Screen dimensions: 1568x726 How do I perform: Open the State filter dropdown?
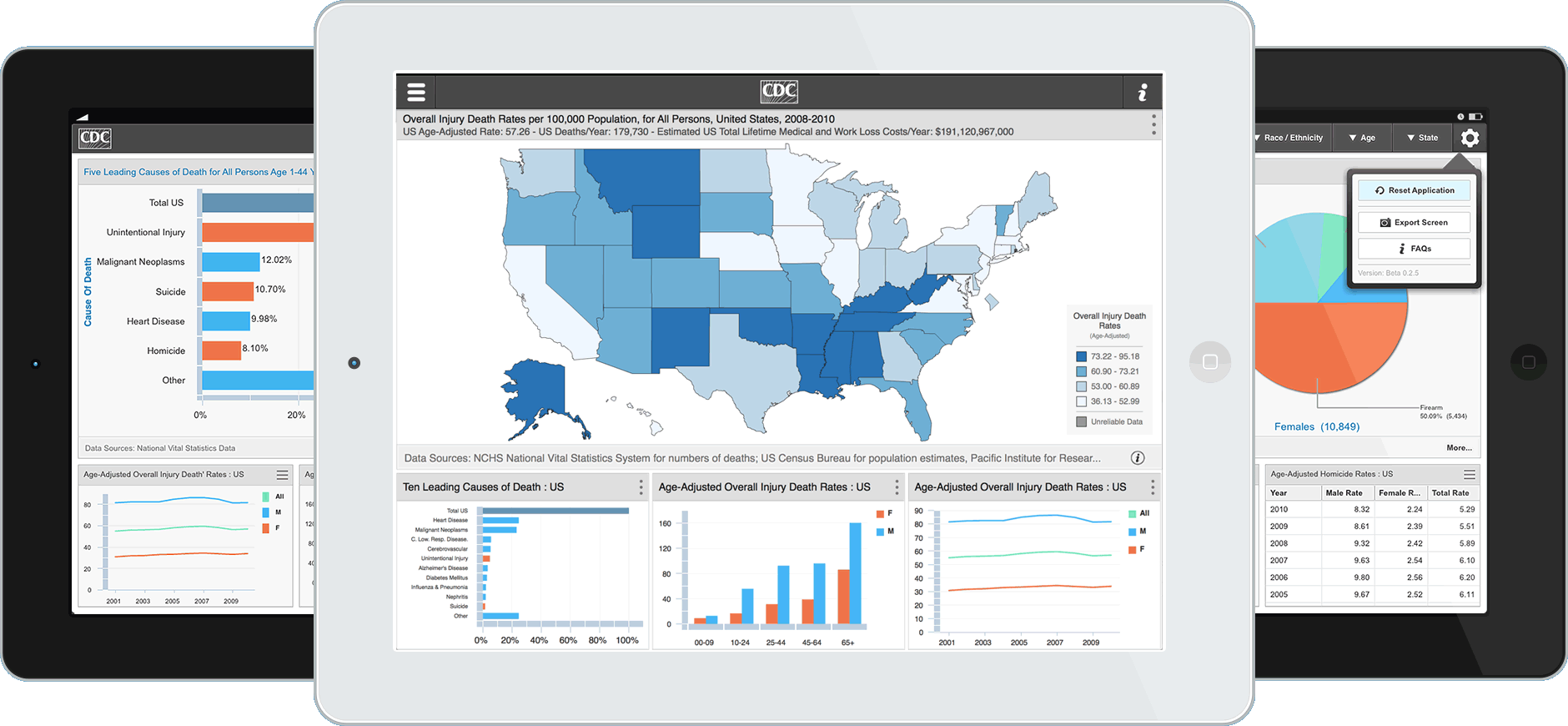(1422, 138)
